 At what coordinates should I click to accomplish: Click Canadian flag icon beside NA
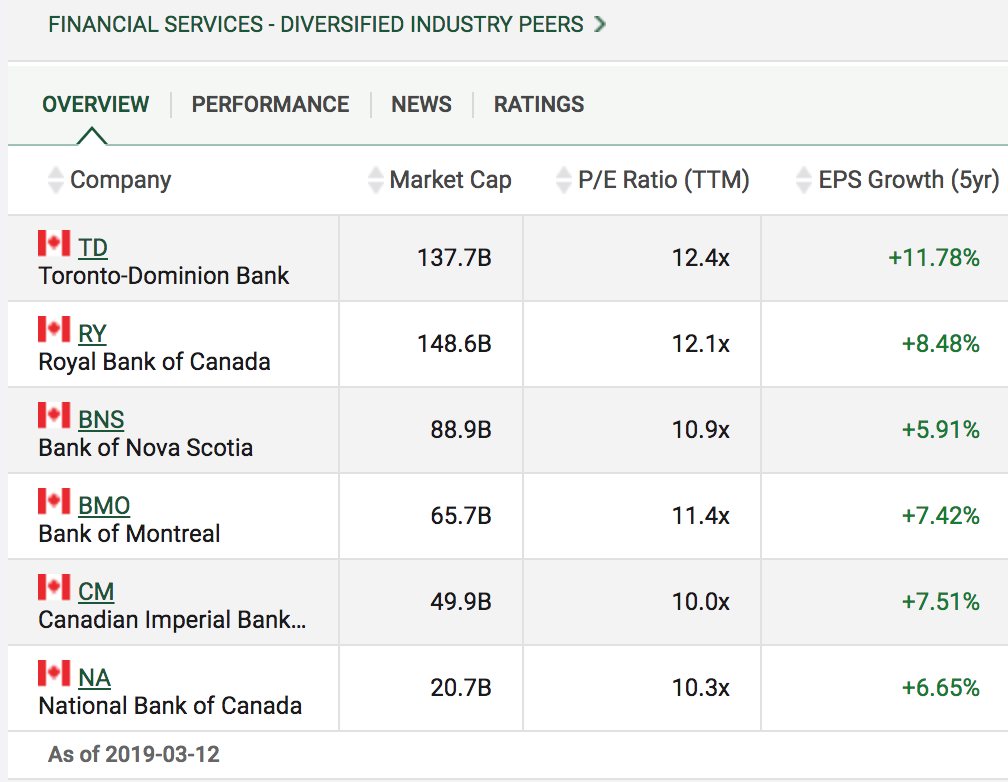click(54, 673)
